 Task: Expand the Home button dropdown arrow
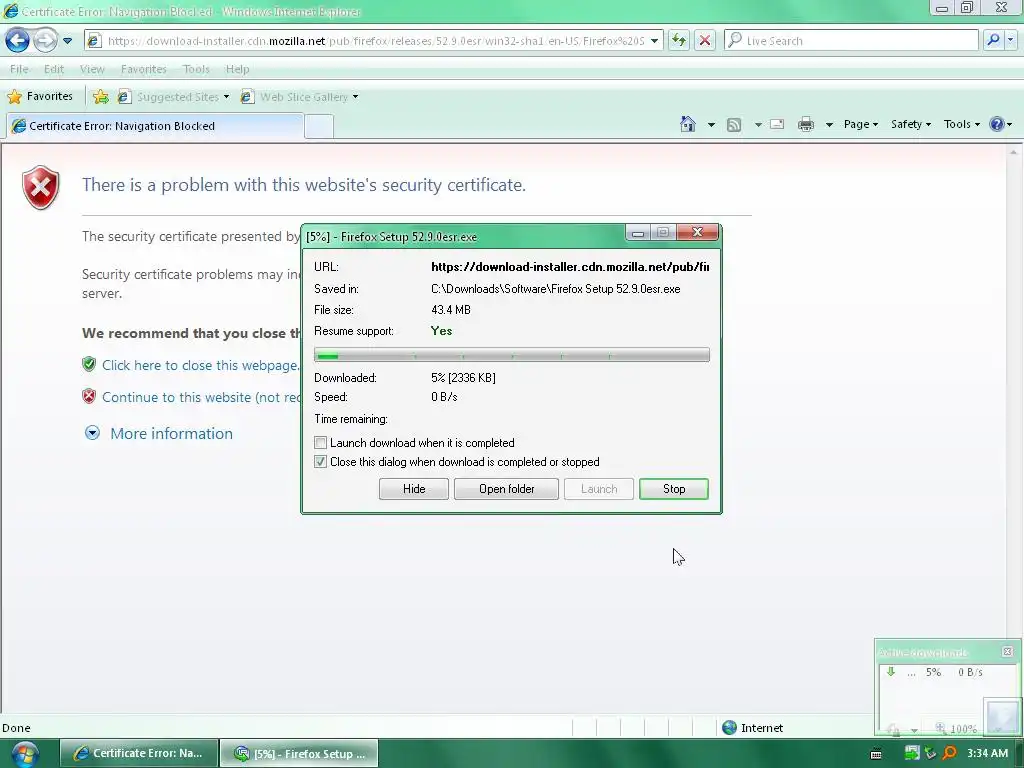tap(711, 124)
